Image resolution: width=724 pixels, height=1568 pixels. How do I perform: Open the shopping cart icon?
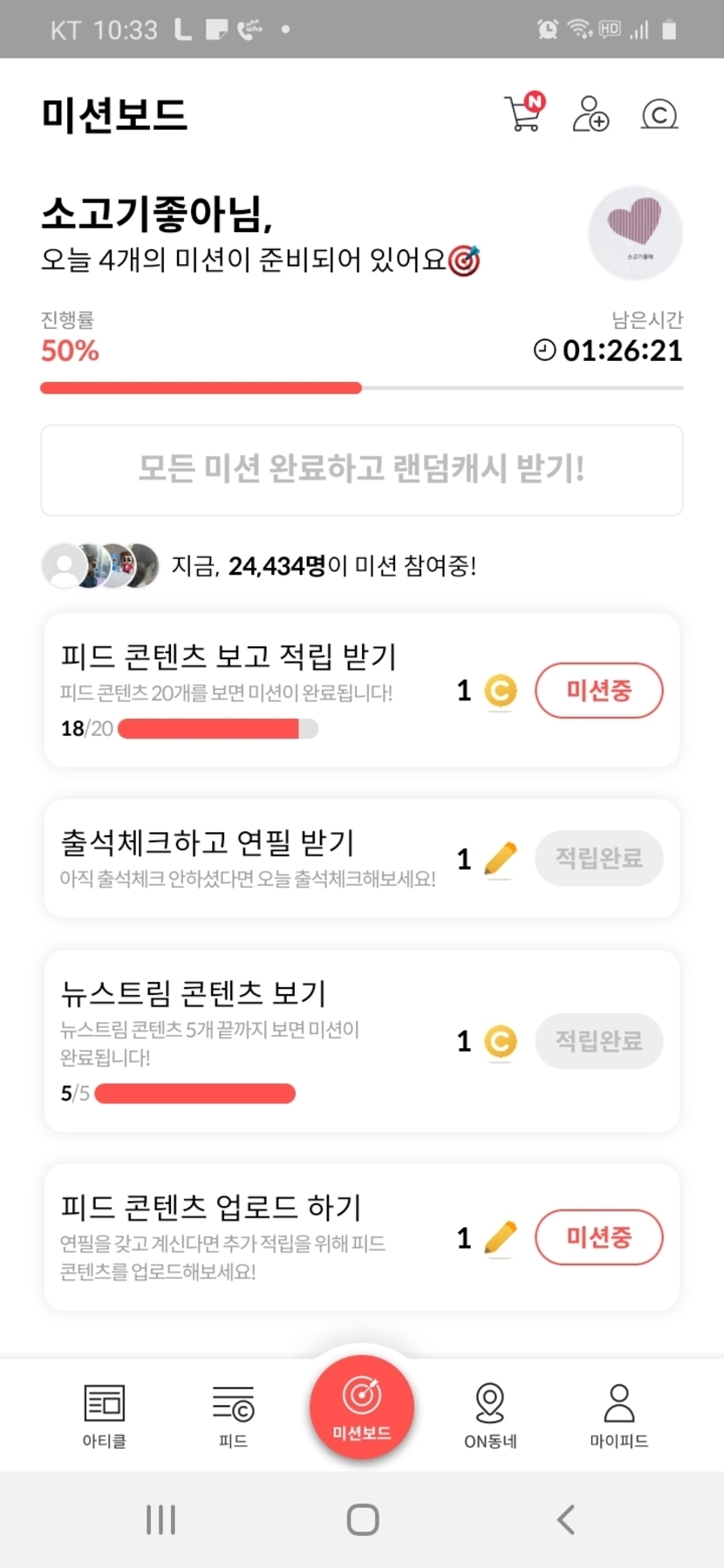pos(523,113)
